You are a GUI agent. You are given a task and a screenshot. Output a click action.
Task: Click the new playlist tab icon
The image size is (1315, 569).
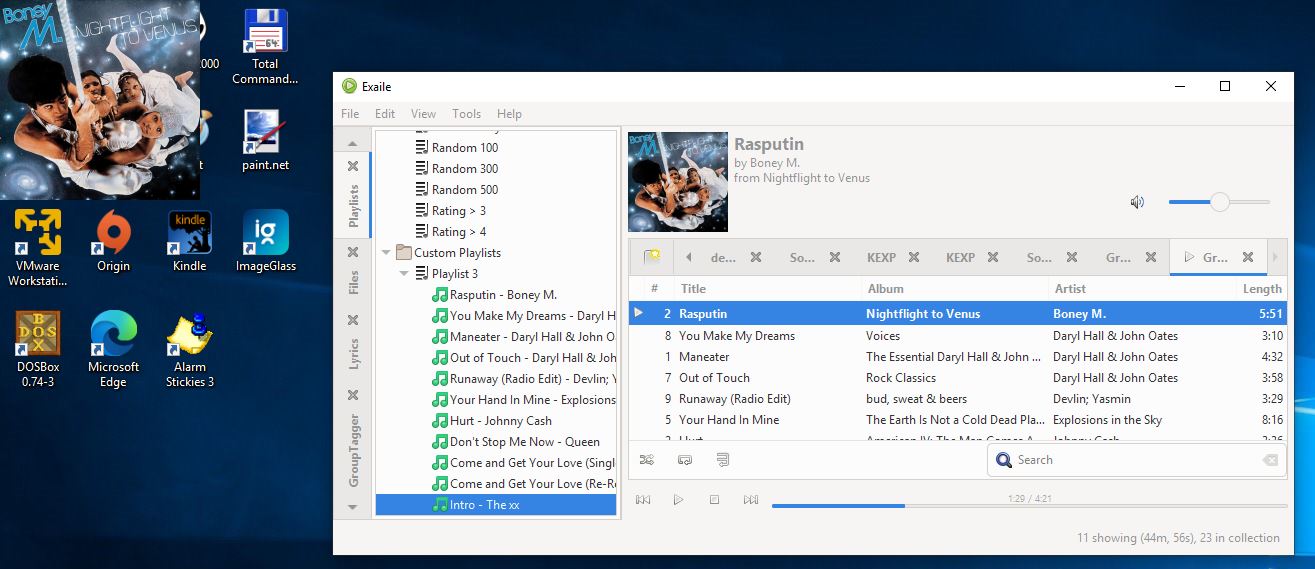tap(651, 257)
